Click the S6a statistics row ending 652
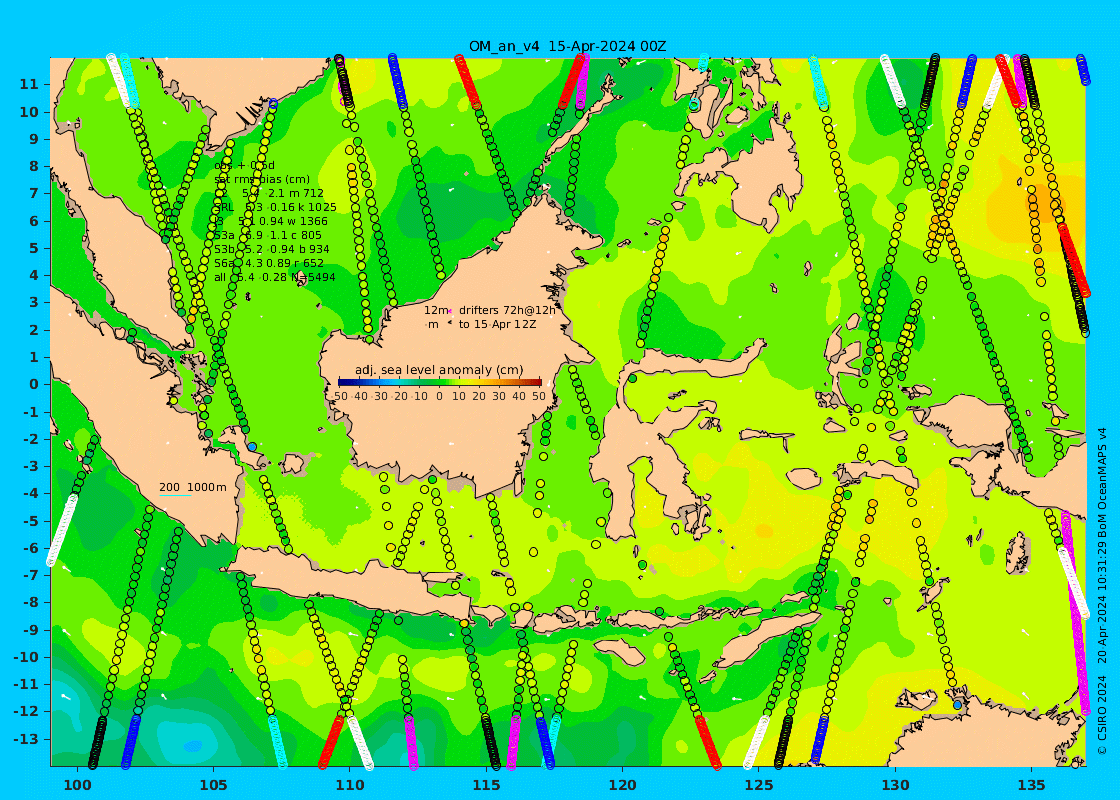 click(269, 263)
